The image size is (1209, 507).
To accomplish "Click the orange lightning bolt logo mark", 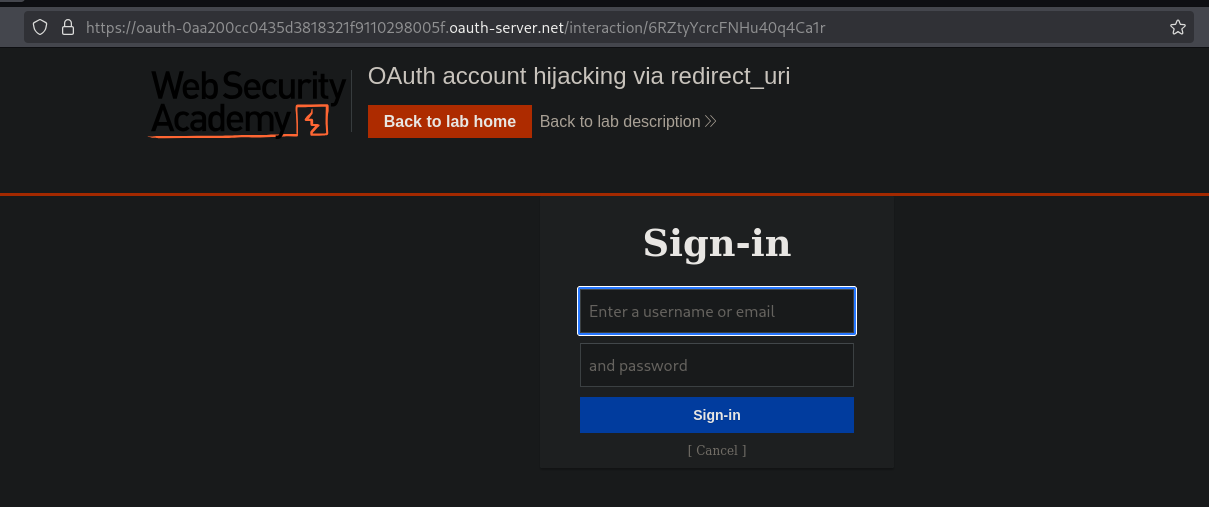I will click(314, 121).
